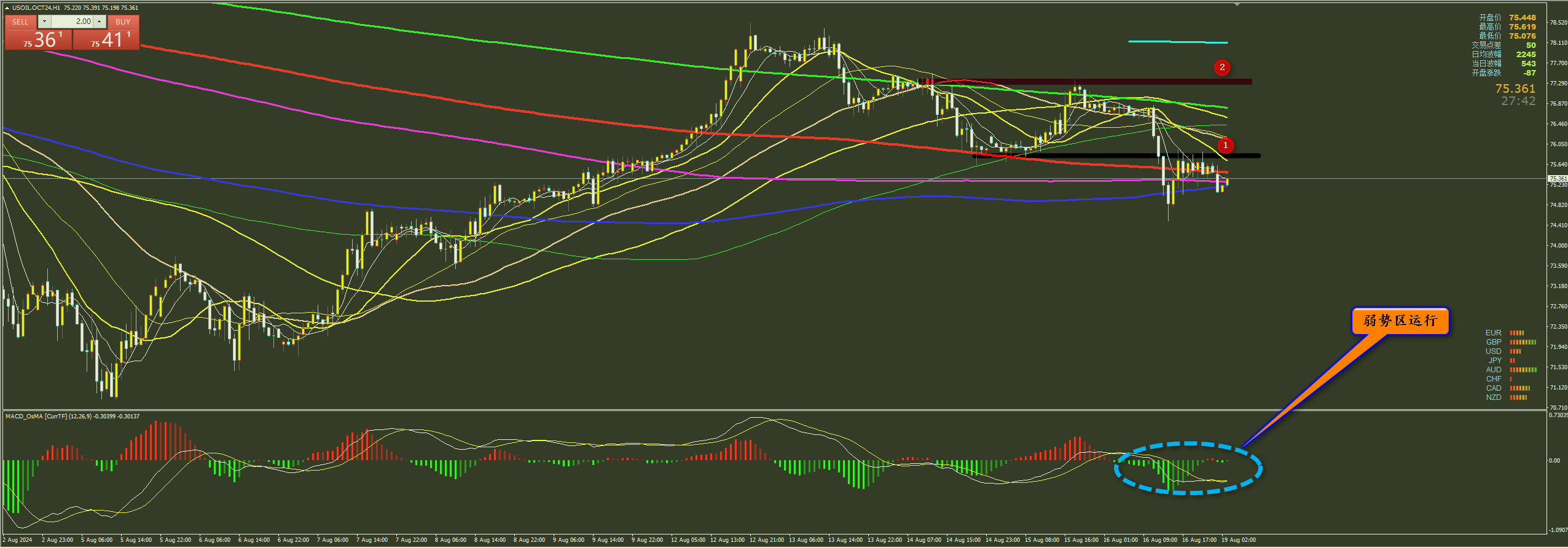Screen dimensions: 1568x548
Task: Click the 12 Aug 21:00 time axis label
Action: click(x=767, y=540)
